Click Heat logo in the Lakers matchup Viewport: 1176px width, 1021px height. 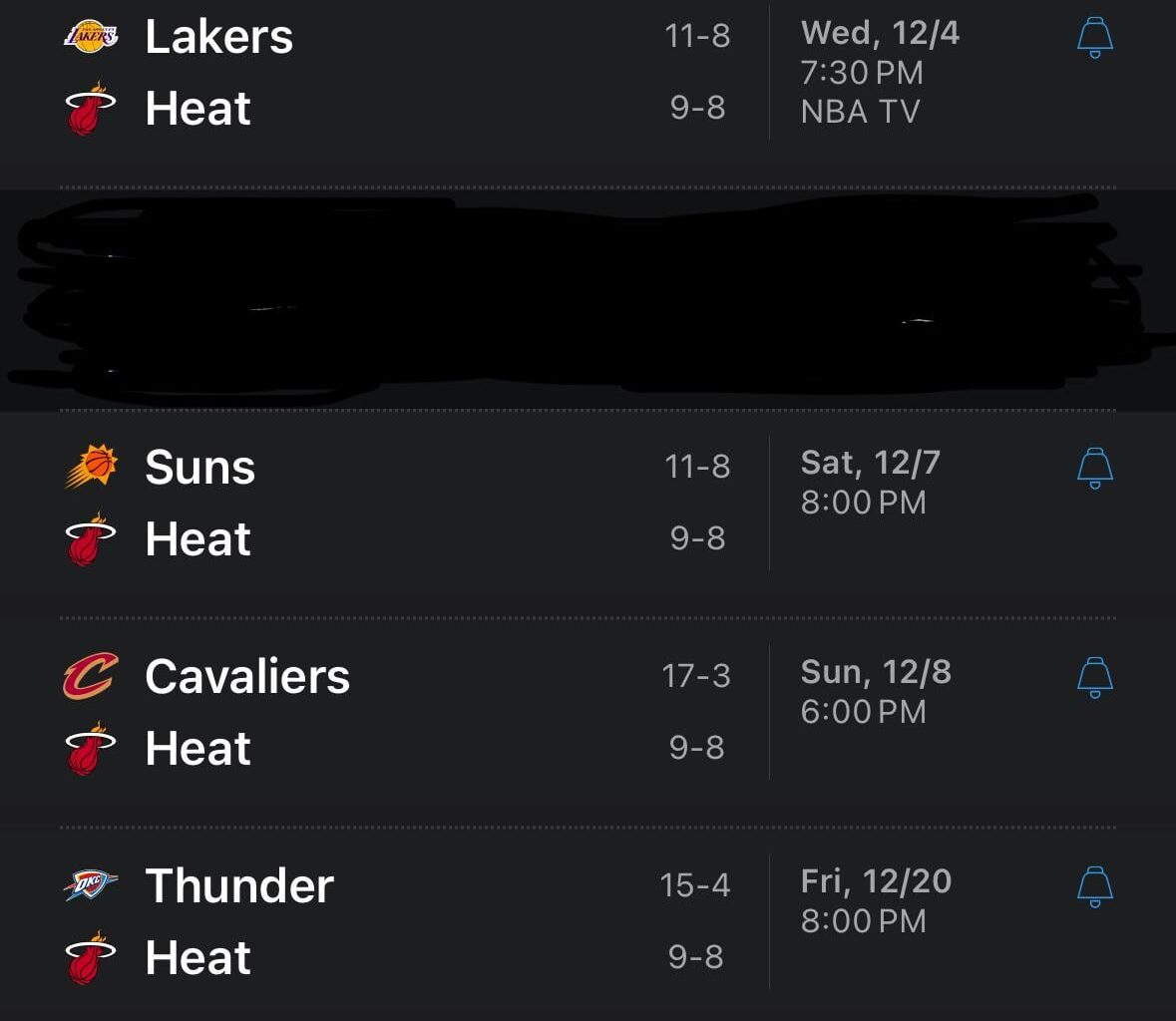click(x=91, y=109)
